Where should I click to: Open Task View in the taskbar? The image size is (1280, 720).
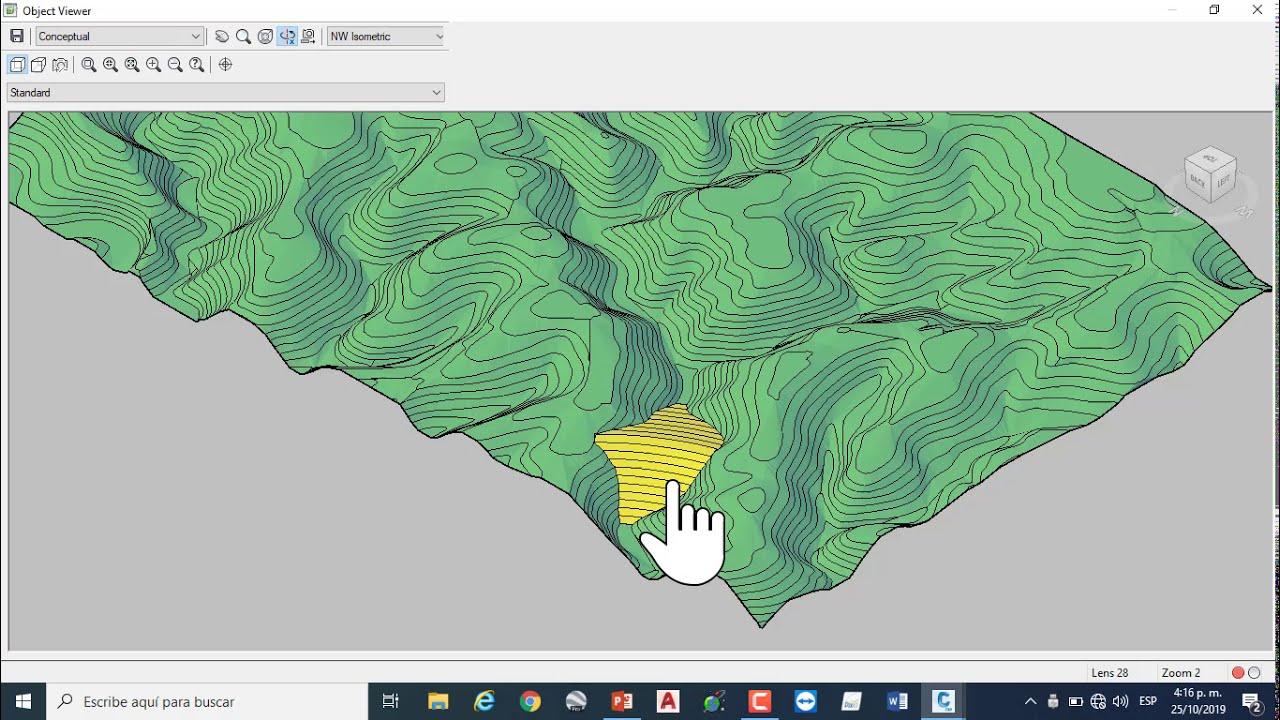pos(391,702)
